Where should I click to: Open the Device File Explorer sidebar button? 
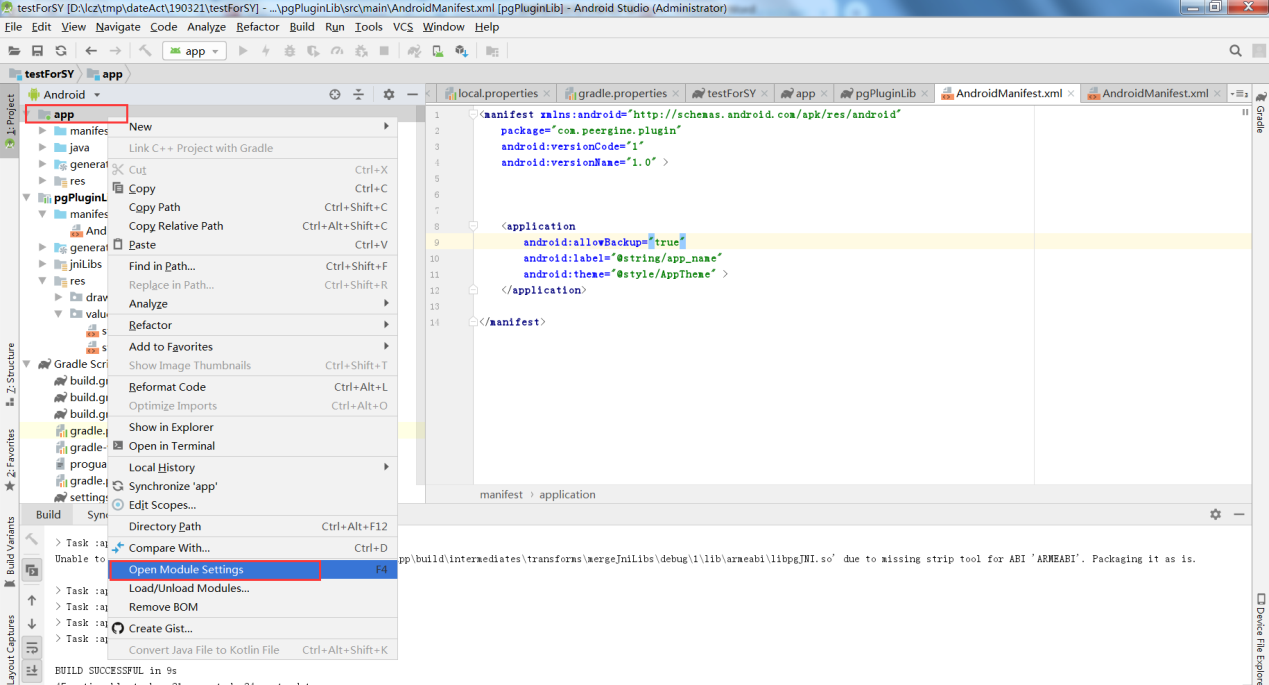(x=1260, y=640)
